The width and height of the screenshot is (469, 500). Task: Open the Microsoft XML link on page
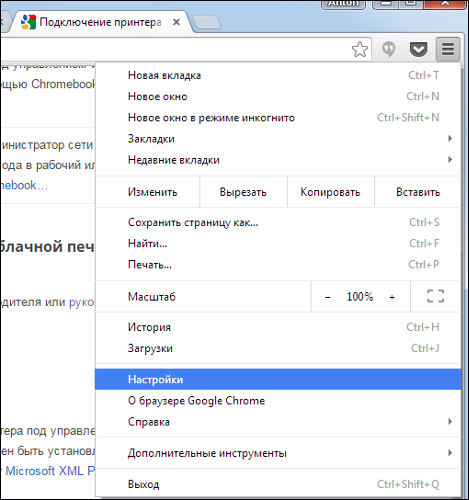tap(50, 471)
